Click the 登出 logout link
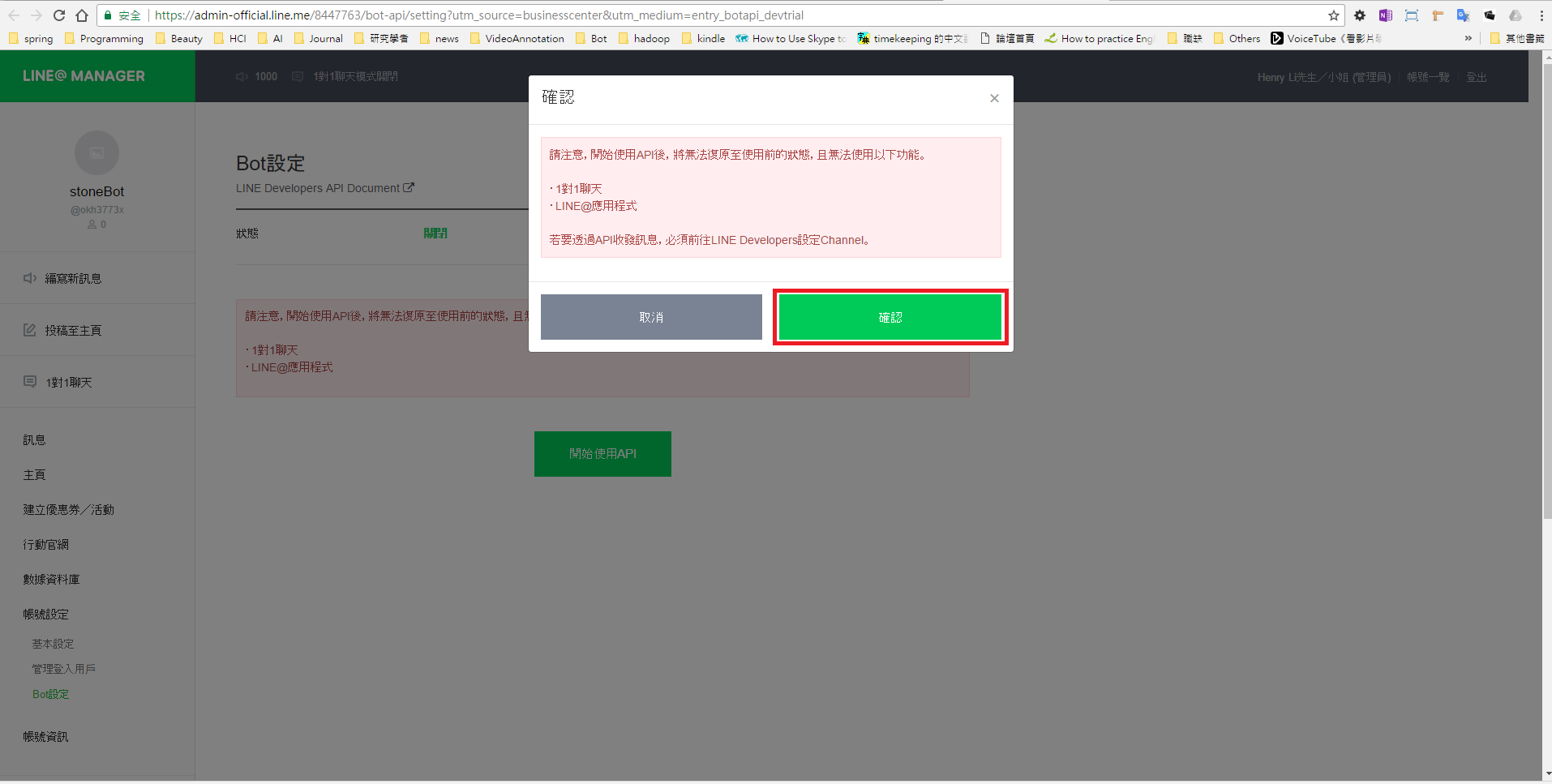The image size is (1552, 784). (1477, 77)
